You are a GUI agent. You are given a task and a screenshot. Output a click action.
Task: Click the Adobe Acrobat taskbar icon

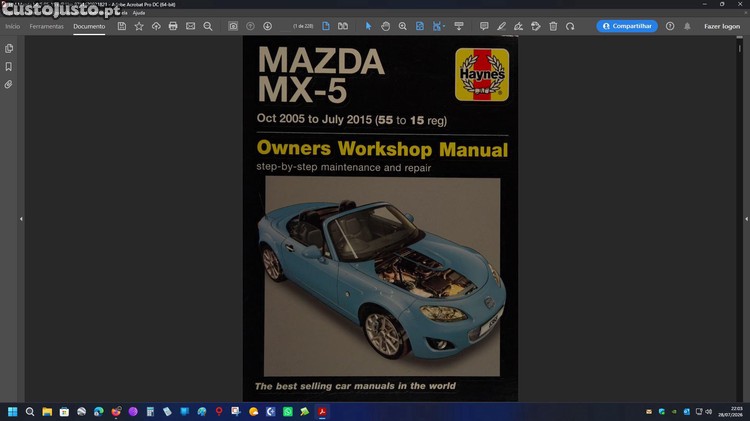322,411
